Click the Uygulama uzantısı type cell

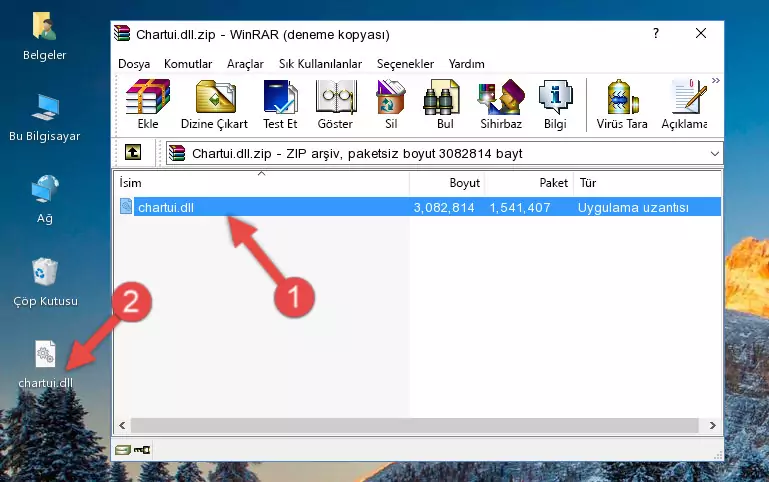click(633, 207)
